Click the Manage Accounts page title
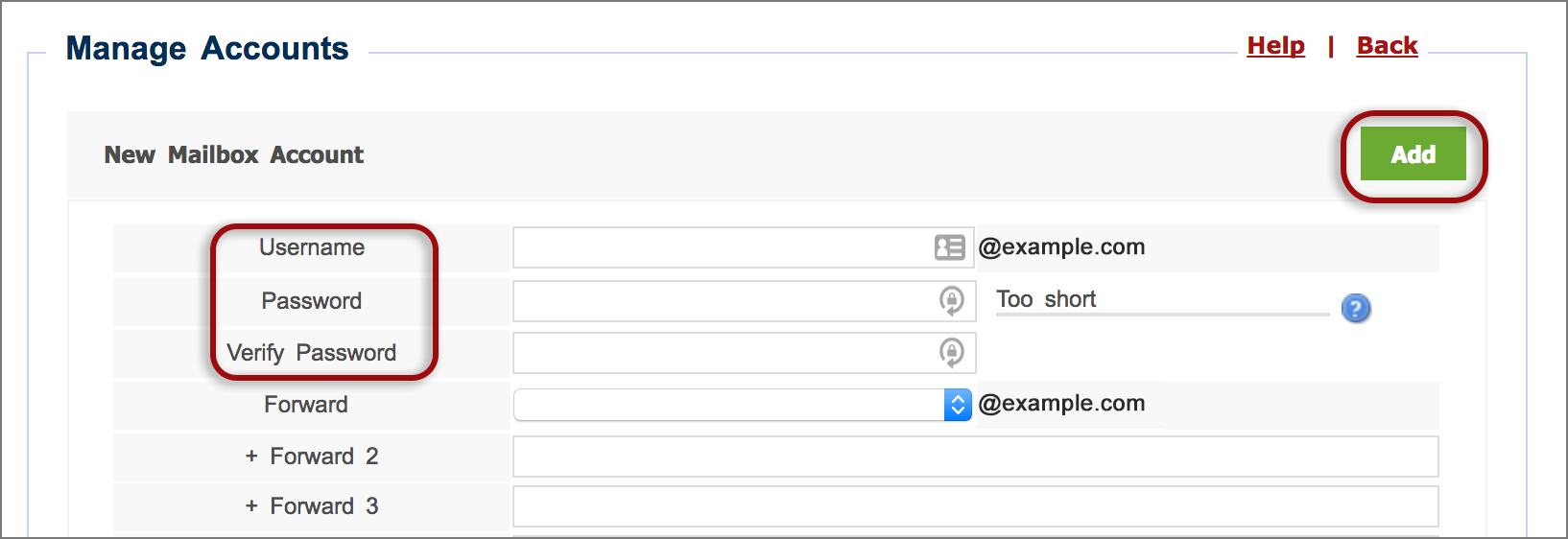The width and height of the screenshot is (1568, 539). point(207,49)
